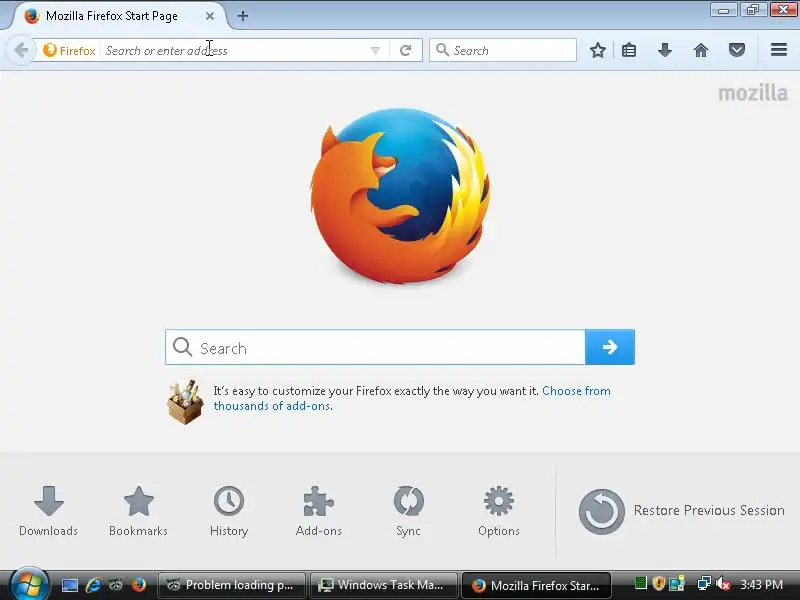Launch Internet Explorer from quick launch

93,585
